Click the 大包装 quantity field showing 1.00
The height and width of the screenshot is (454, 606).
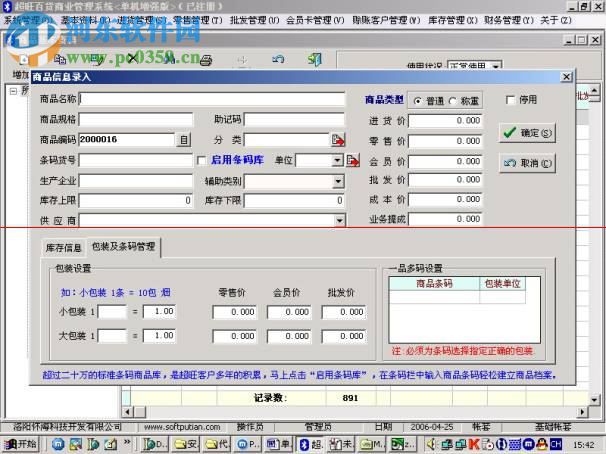pos(159,335)
